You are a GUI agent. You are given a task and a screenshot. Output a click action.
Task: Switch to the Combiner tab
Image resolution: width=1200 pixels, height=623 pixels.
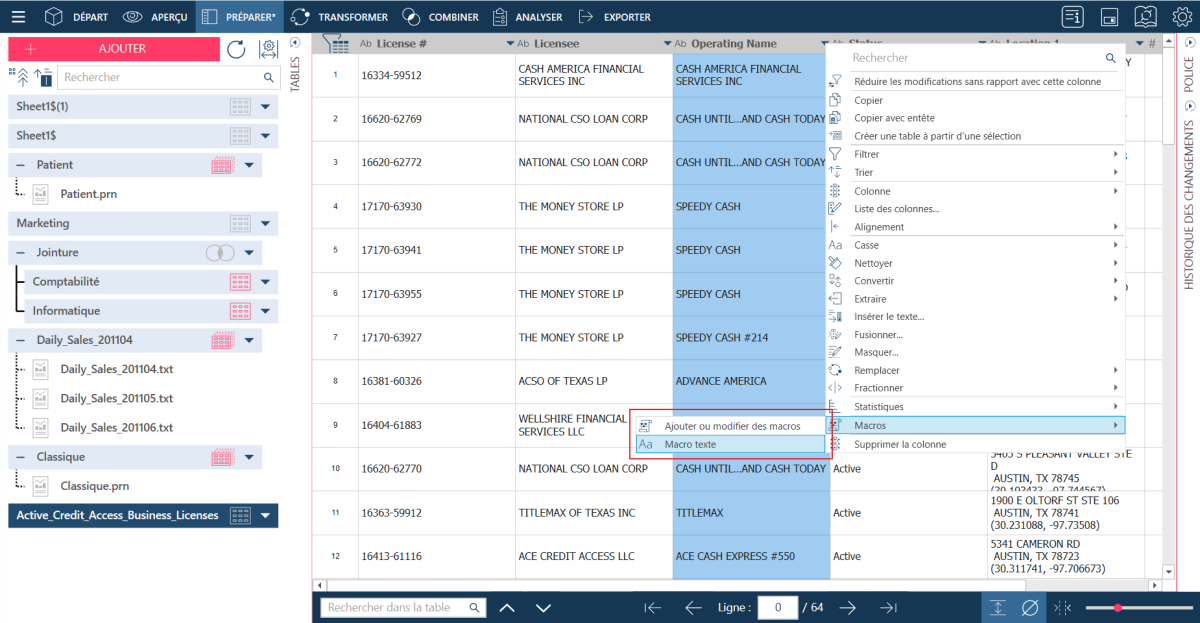440,17
